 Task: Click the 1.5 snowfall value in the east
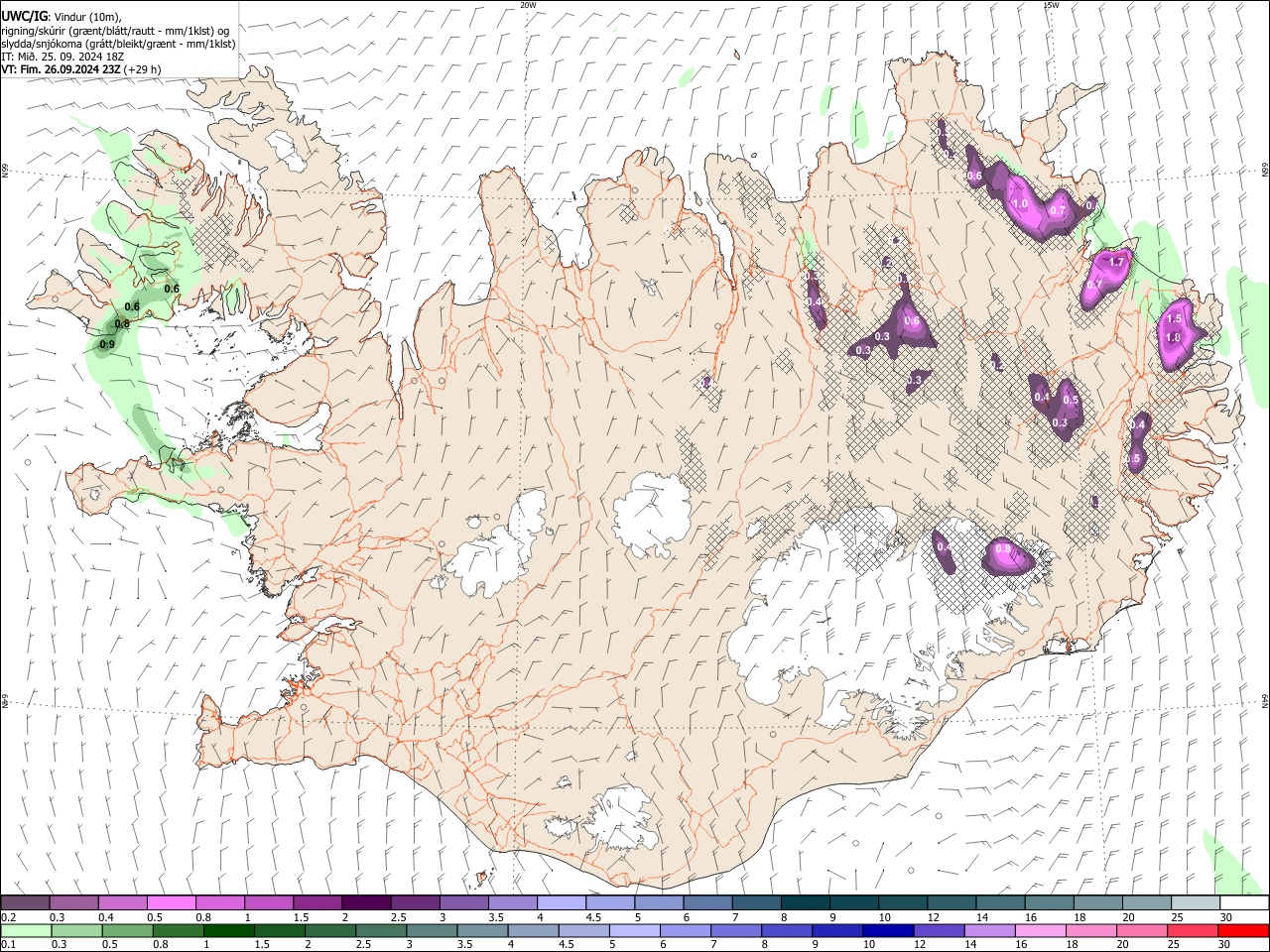coord(1174,319)
